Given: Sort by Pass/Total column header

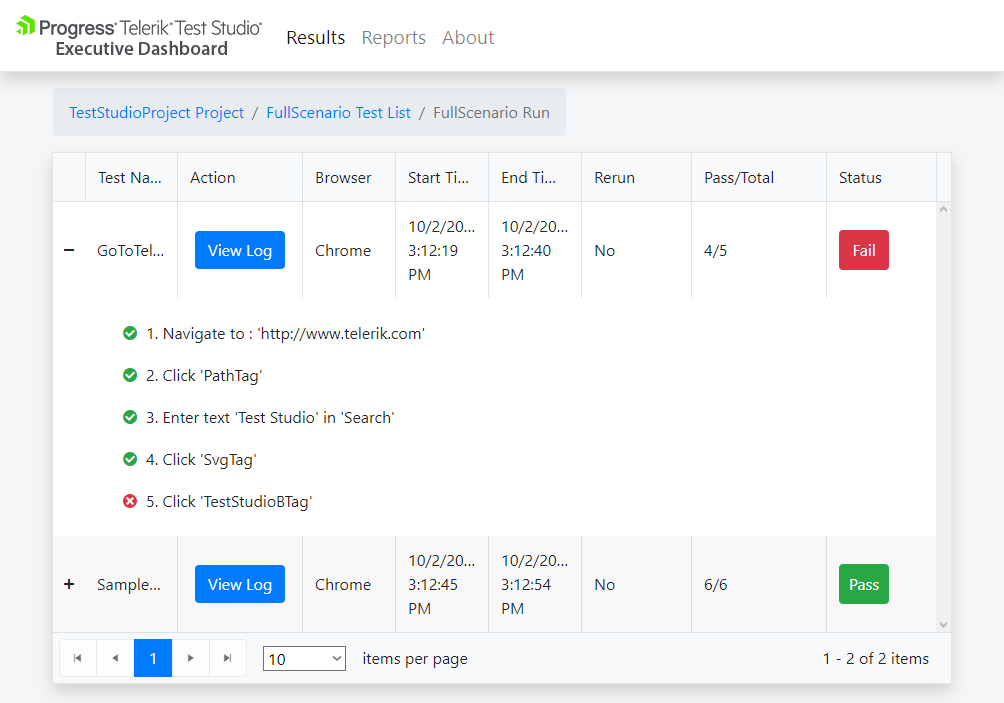Looking at the screenshot, I should coord(759,177).
